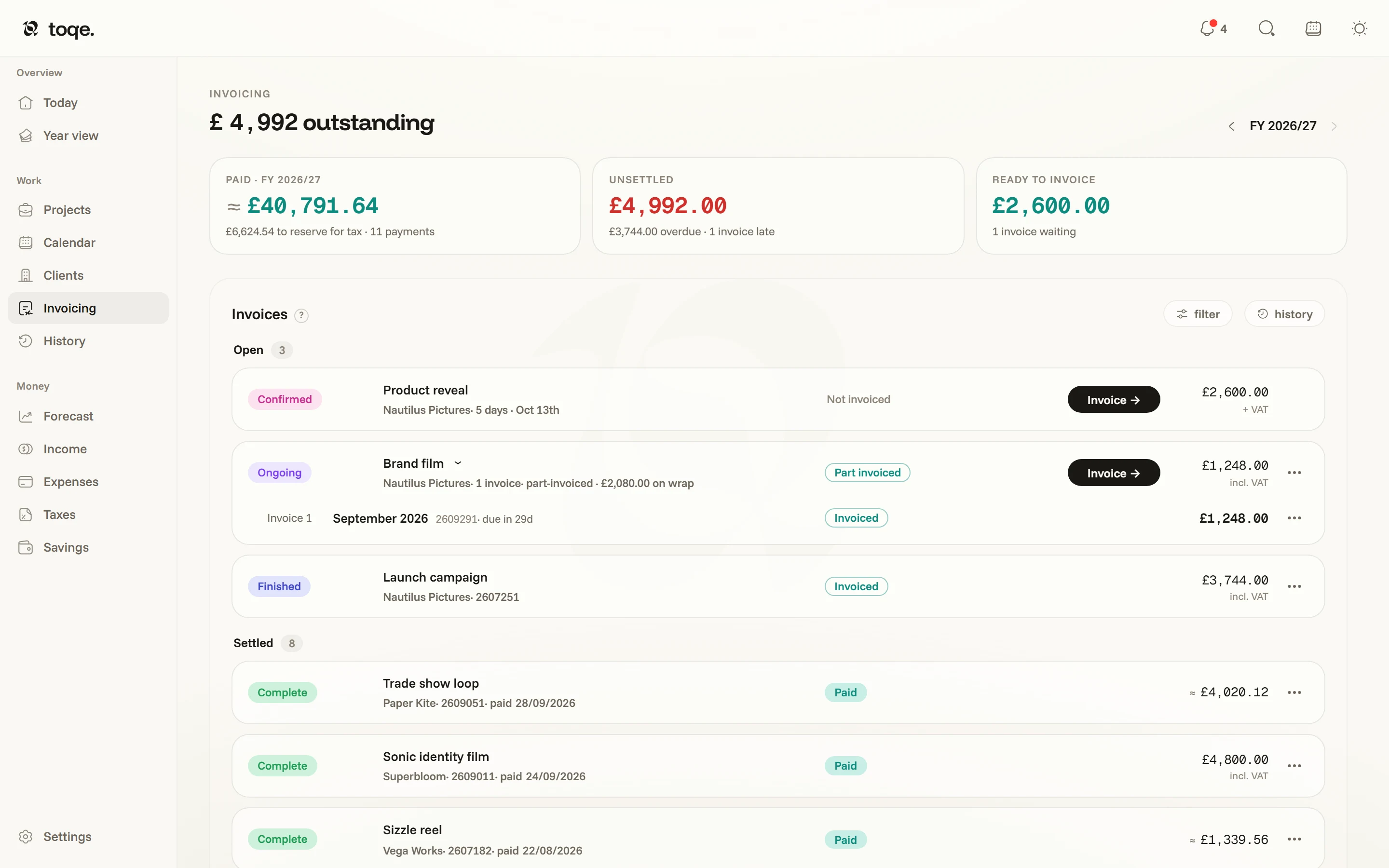Click the Taxes document icon
Image resolution: width=1389 pixels, height=868 pixels.
click(x=25, y=515)
